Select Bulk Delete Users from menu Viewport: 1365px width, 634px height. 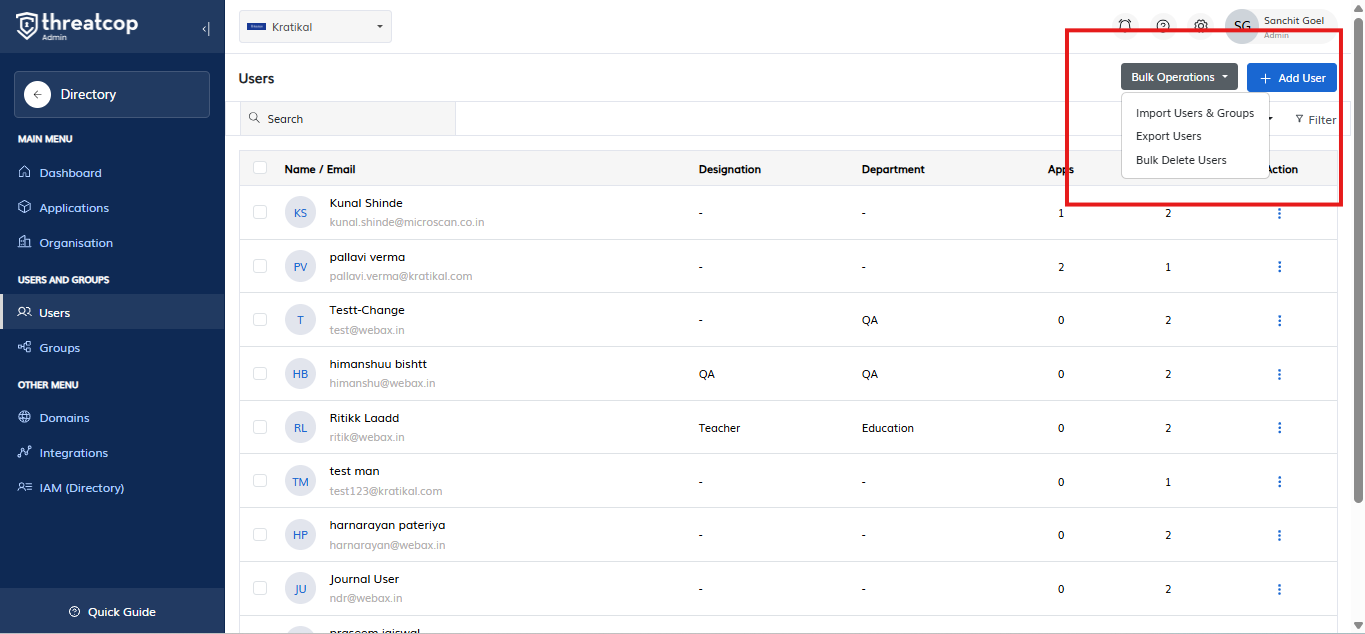[1180, 160]
